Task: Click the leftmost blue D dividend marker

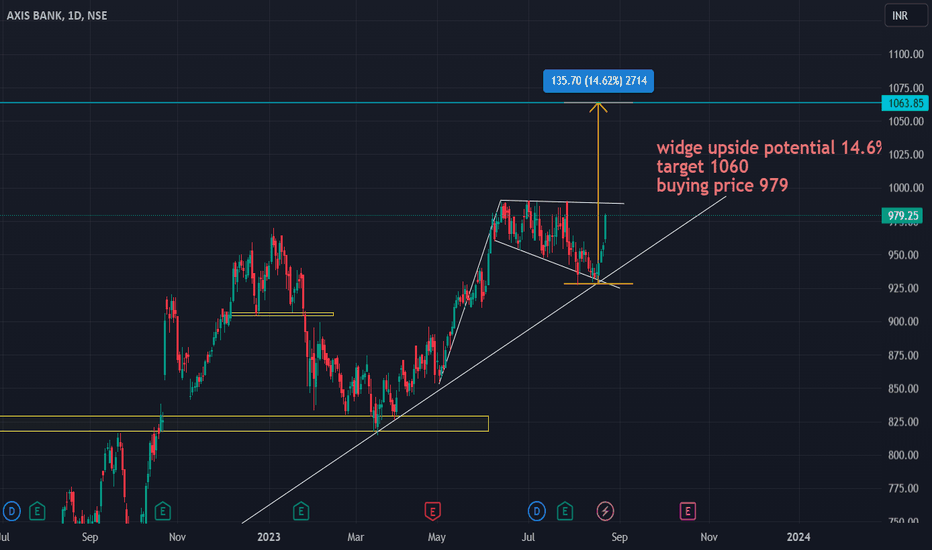Action: coord(11,511)
